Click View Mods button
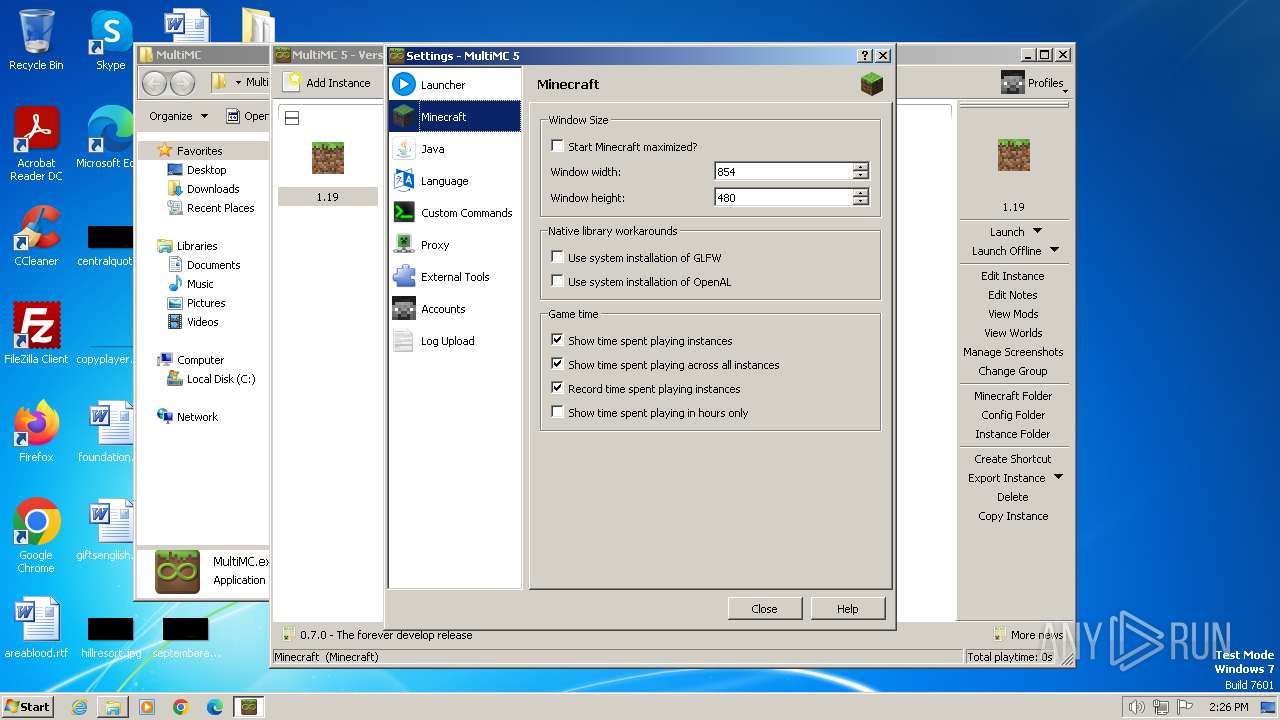Image resolution: width=1280 pixels, height=720 pixels. click(1012, 313)
